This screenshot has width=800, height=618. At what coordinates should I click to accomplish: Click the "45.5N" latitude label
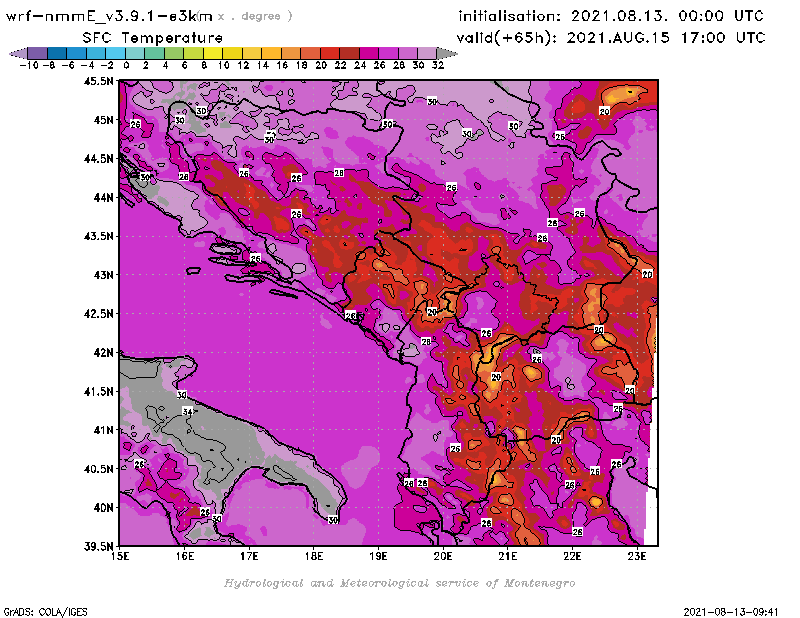(x=98, y=81)
